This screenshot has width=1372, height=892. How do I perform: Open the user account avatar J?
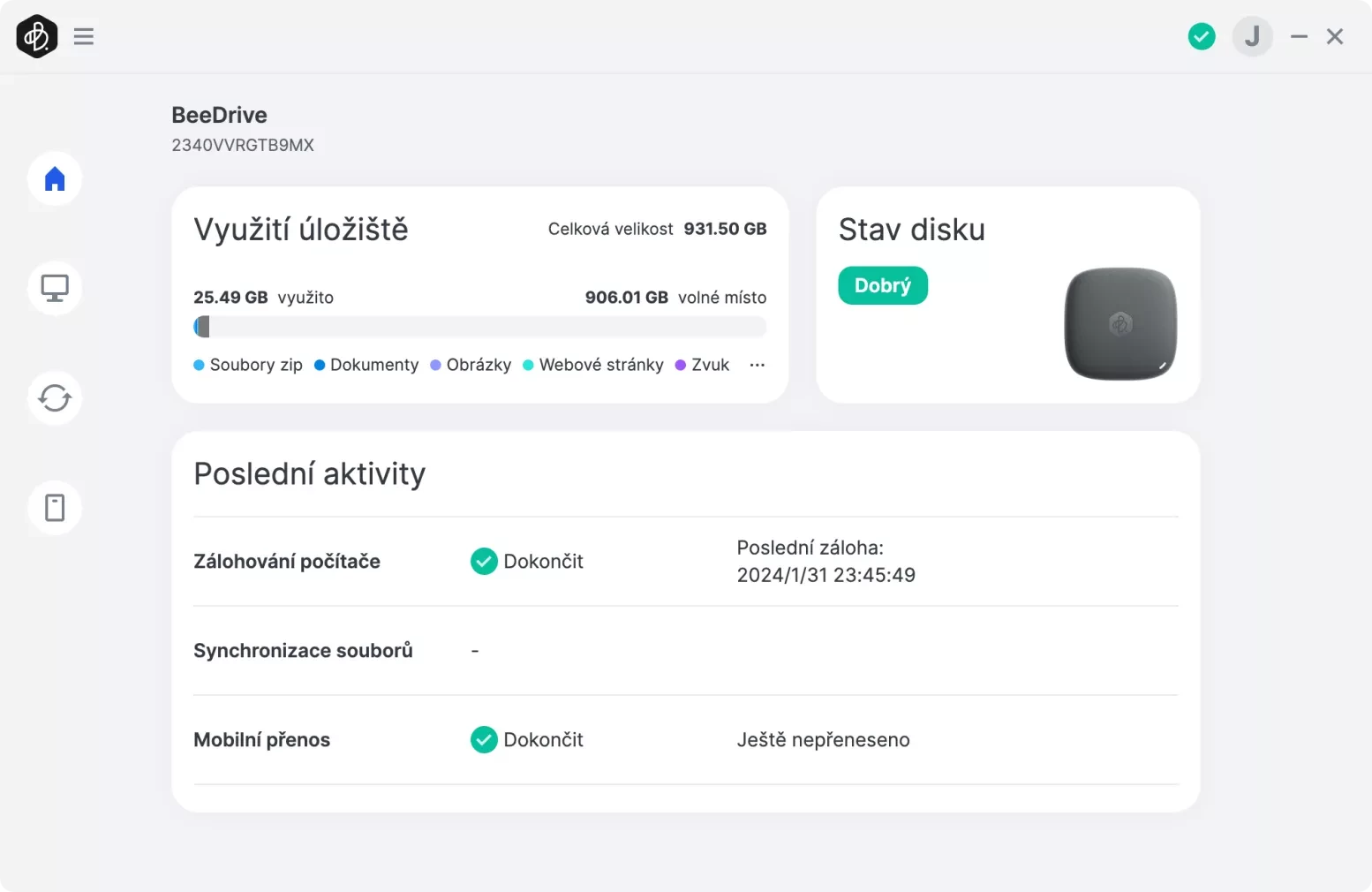pos(1252,36)
